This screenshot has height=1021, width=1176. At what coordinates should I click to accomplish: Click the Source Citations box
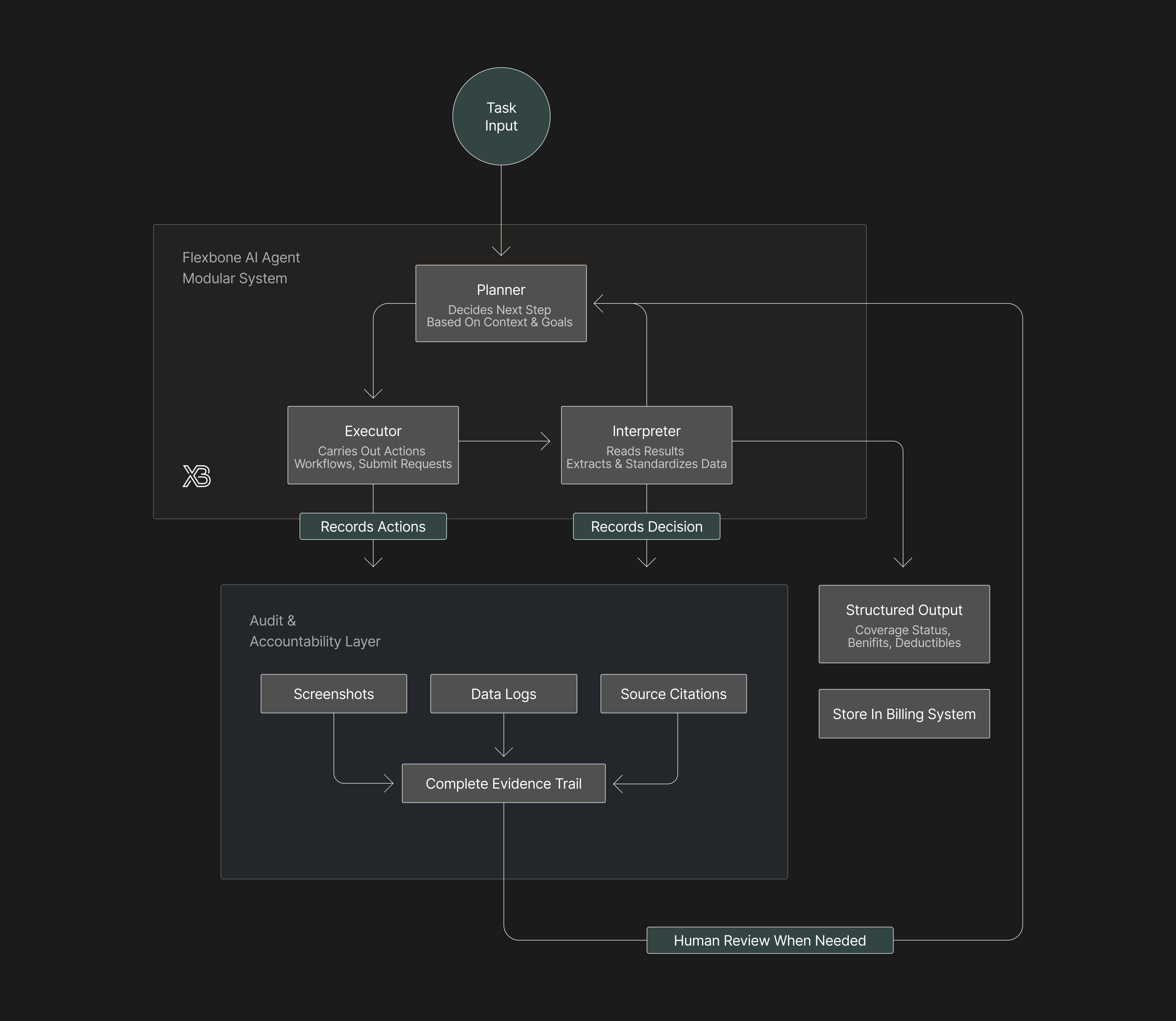(x=673, y=693)
